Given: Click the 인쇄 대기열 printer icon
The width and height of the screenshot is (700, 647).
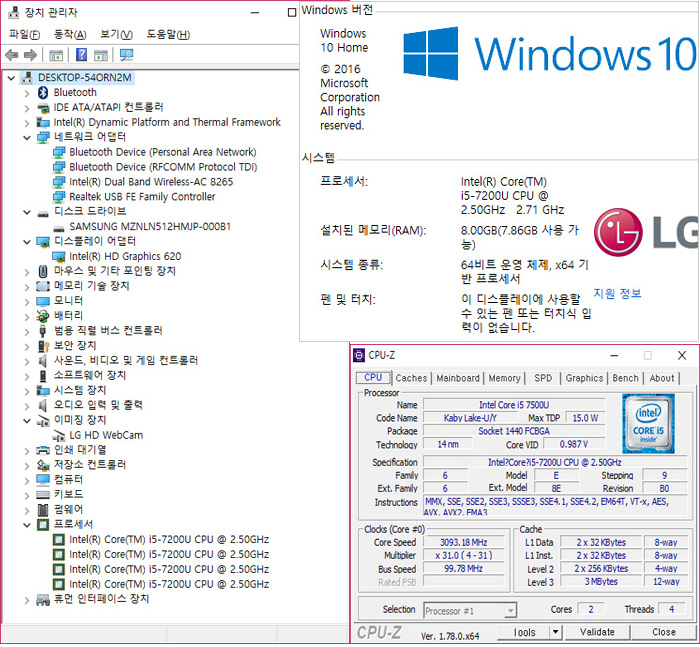Looking at the screenshot, I should click(43, 450).
